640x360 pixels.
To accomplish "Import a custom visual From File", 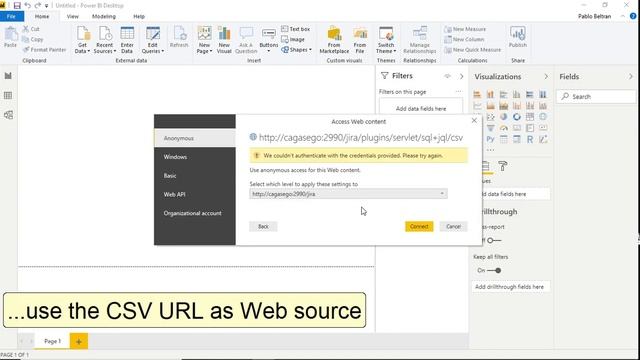I will point(360,40).
